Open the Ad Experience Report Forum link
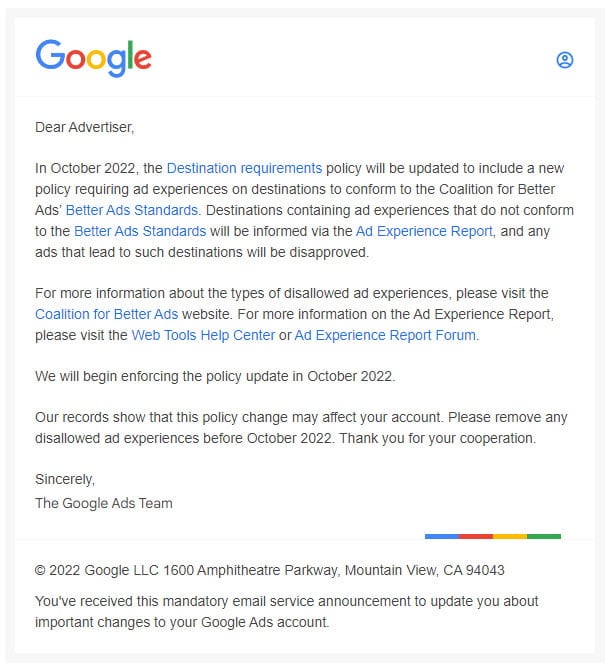This screenshot has height=671, width=611. (385, 335)
